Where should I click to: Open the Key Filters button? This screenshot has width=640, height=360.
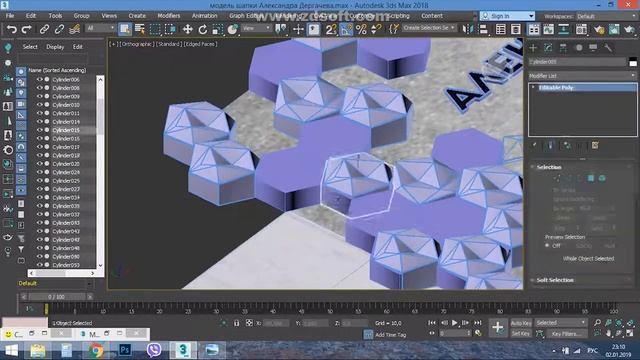click(567, 333)
